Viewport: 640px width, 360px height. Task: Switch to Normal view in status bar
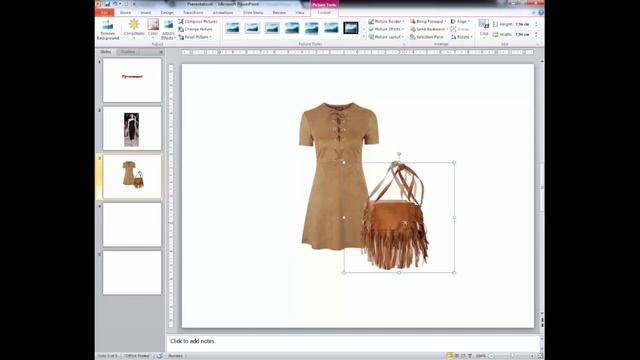(450, 356)
